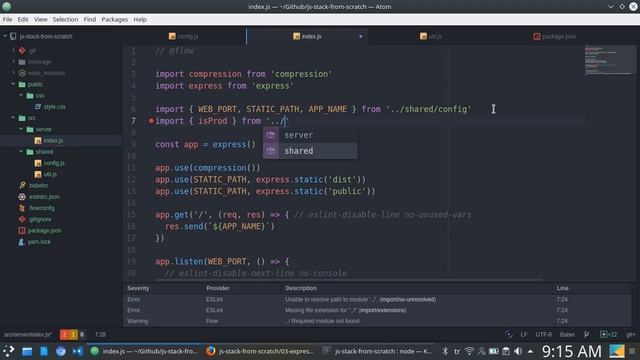The height and width of the screenshot is (360, 640).
Task: Switch to the package.json editor tab
Action: (x=554, y=36)
